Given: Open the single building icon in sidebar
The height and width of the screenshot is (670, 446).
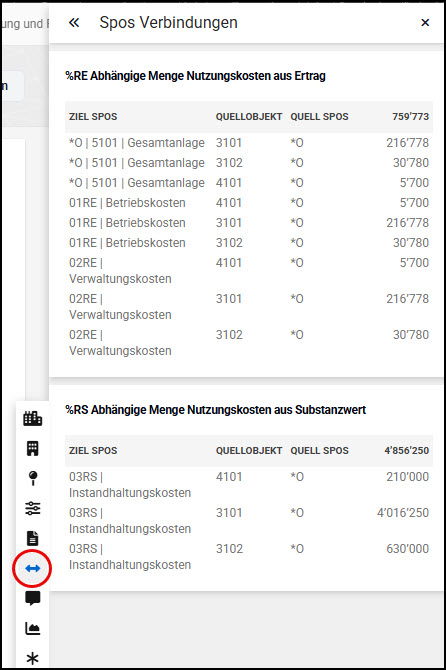Looking at the screenshot, I should click(x=32, y=448).
